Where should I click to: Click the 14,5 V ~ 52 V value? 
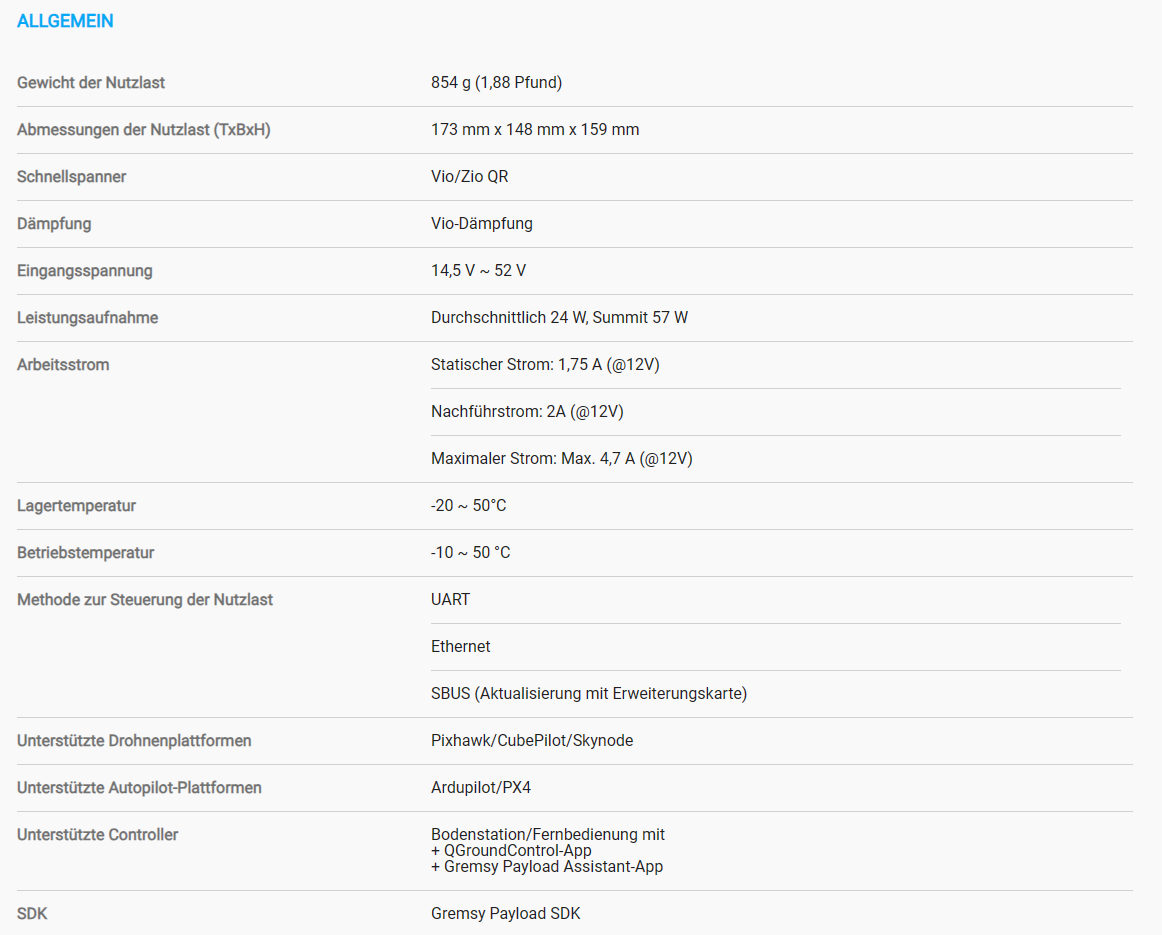pos(479,271)
